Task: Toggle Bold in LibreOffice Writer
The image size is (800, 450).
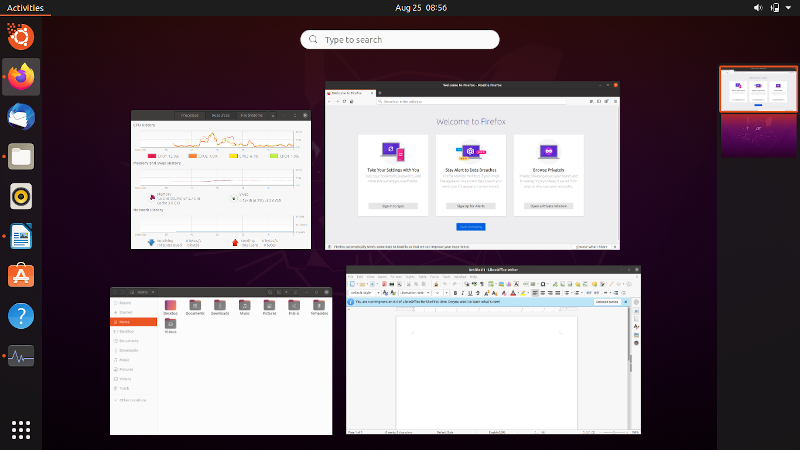Action: [455, 293]
